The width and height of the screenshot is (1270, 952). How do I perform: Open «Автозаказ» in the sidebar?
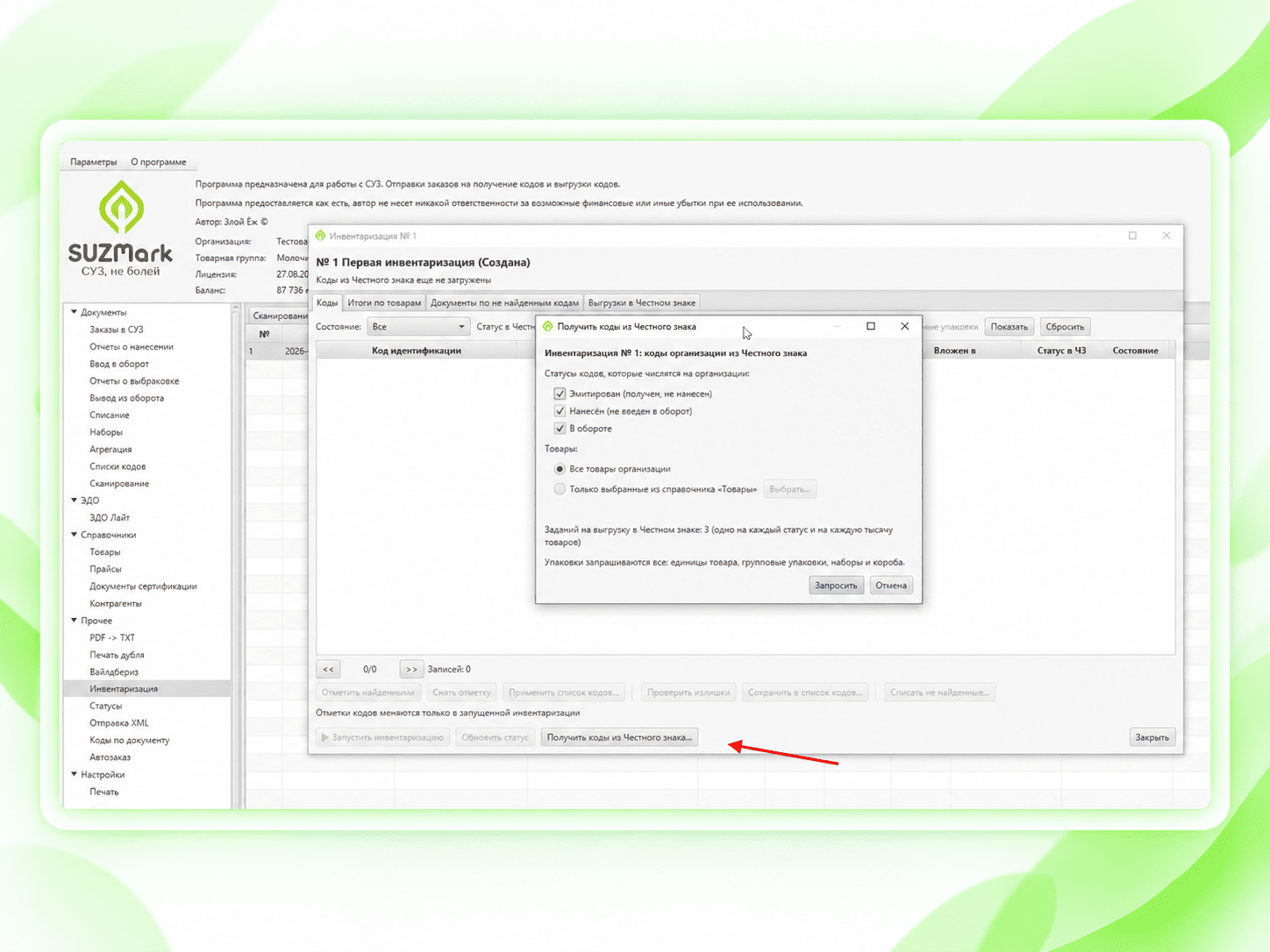110,757
